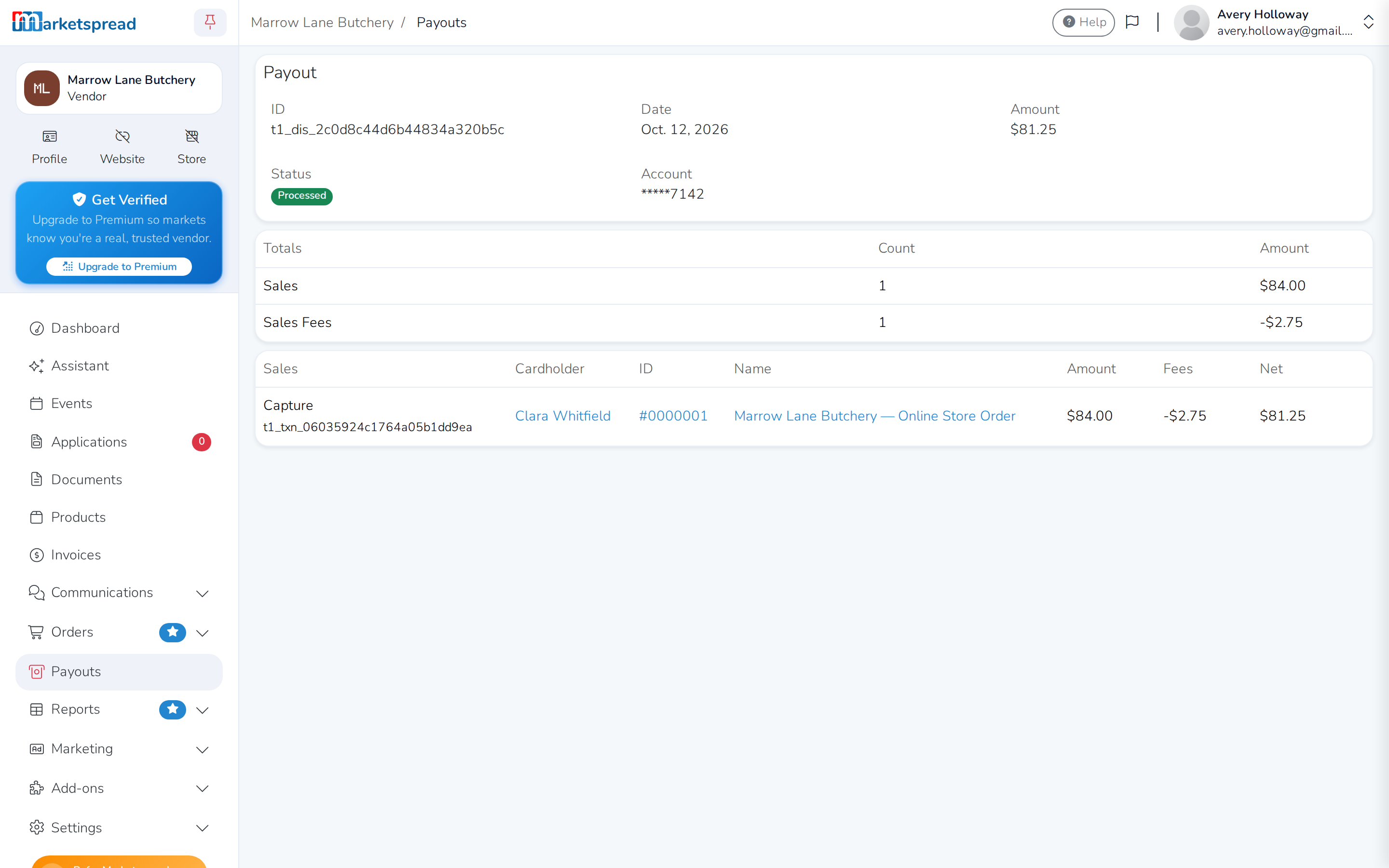Screen dimensions: 1389x868
Task: Click the Marketspread logo
Action: pyautogui.click(x=74, y=22)
